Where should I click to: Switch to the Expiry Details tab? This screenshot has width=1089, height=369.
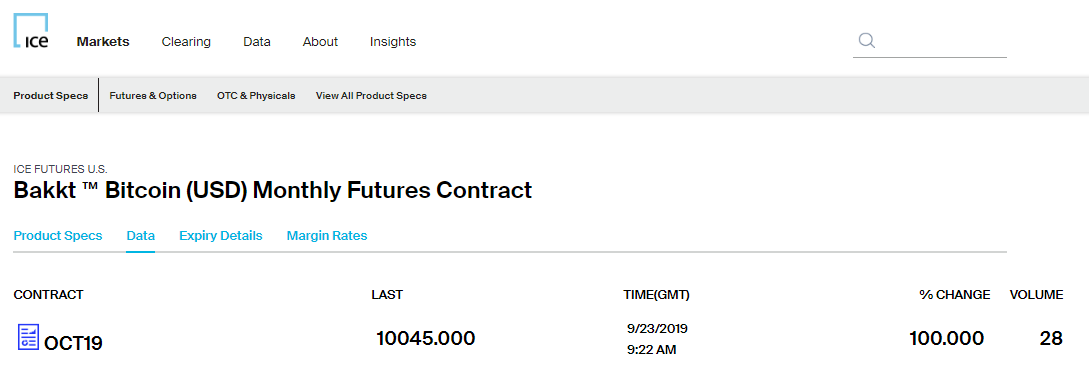click(x=221, y=236)
